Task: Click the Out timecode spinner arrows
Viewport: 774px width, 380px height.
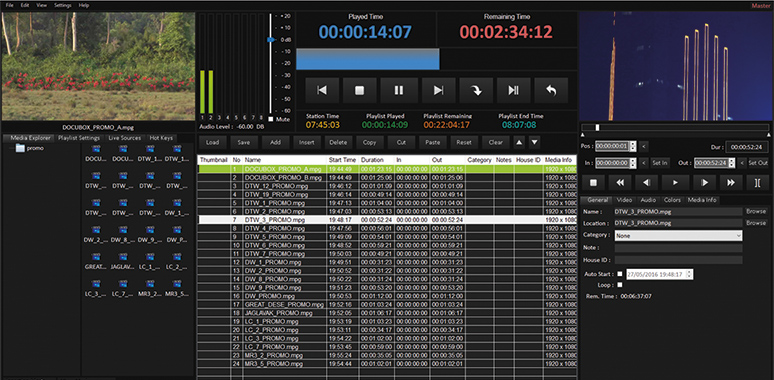Action: pyautogui.click(x=732, y=163)
